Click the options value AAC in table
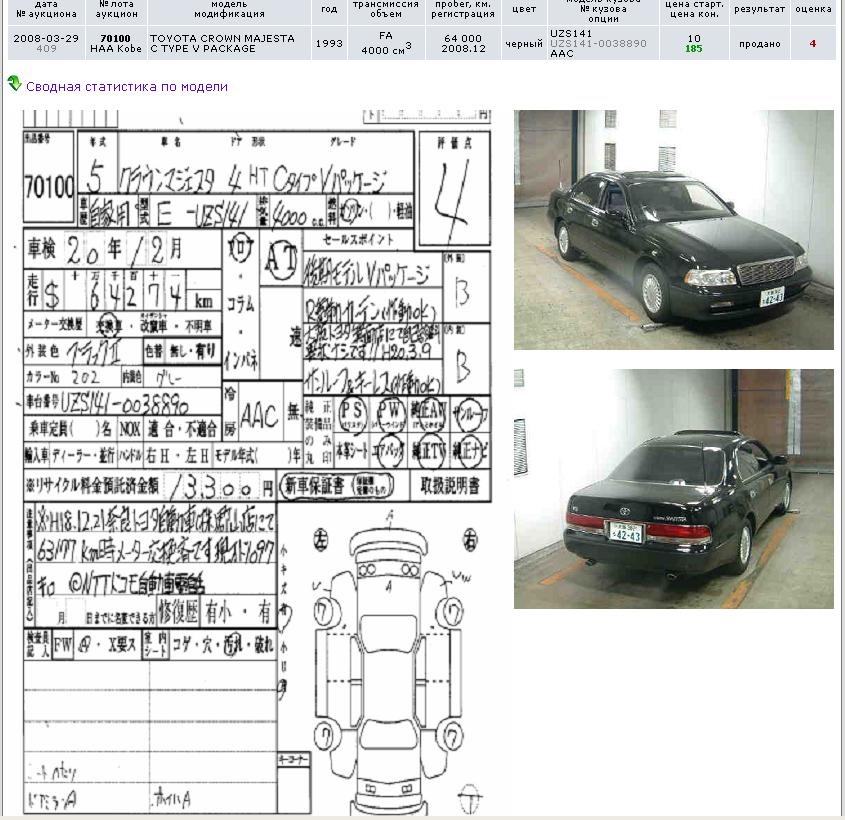The width and height of the screenshot is (845, 820). [562, 54]
